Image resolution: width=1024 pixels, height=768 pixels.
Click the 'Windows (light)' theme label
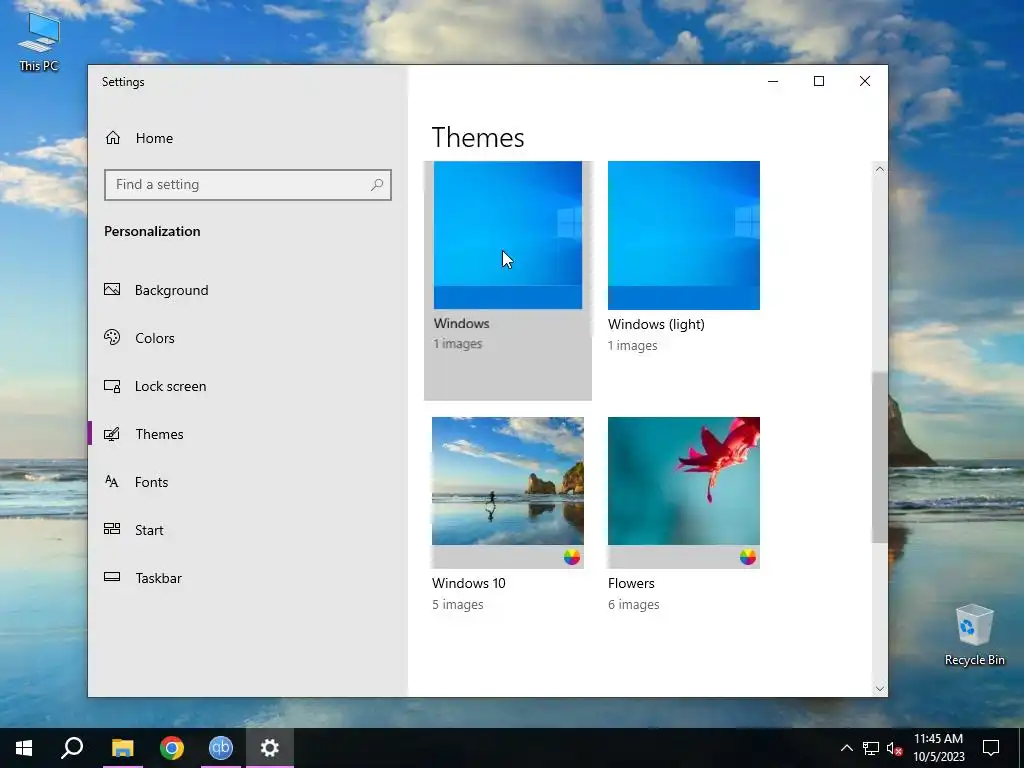click(656, 325)
